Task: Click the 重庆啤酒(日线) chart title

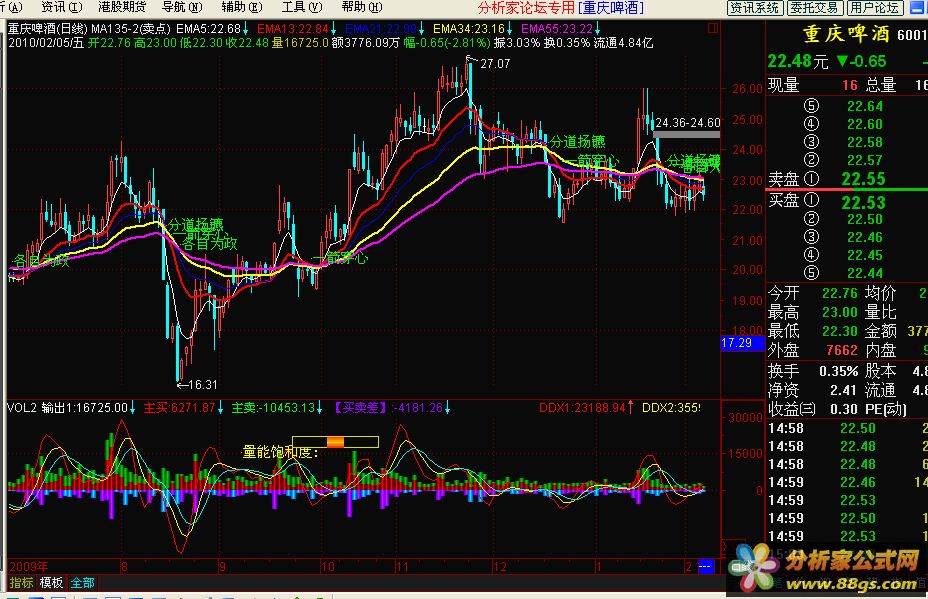Action: pos(47,28)
